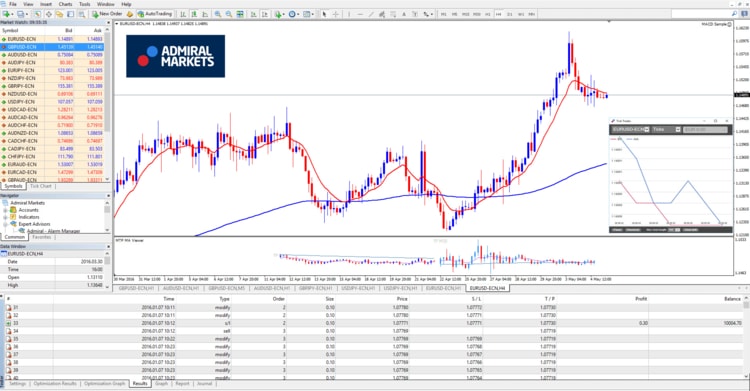The width and height of the screenshot is (750, 391).
Task: Select the Cursor arrow tool
Action: pos(324,14)
